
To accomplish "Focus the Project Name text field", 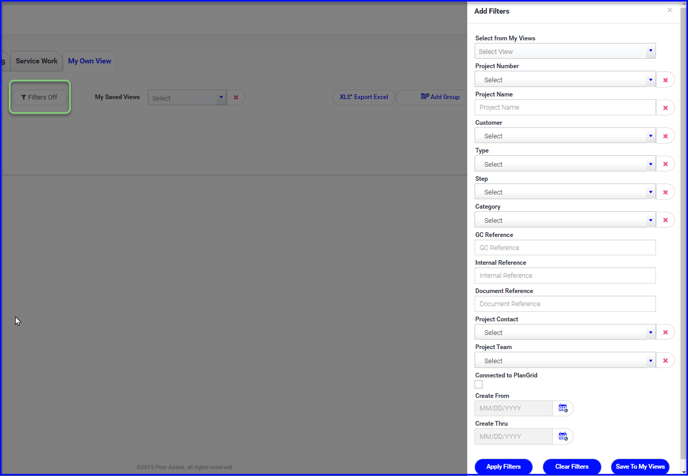I will click(x=565, y=107).
